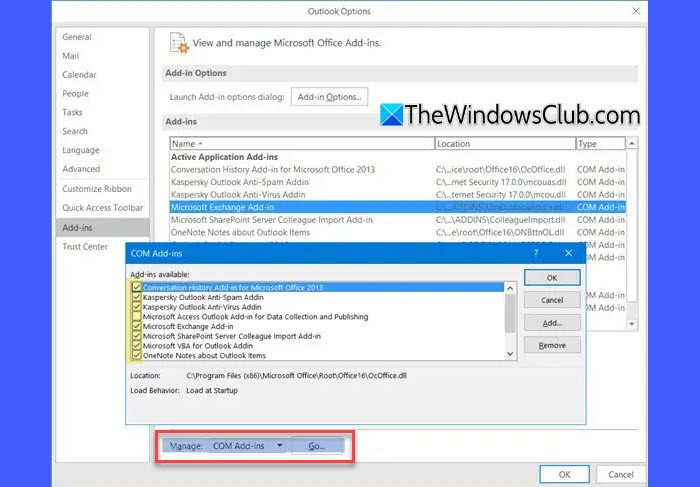Select Microsoft Access Outlook Add-in list entry text
Viewport: 700px width, 487px height.
(x=255, y=317)
